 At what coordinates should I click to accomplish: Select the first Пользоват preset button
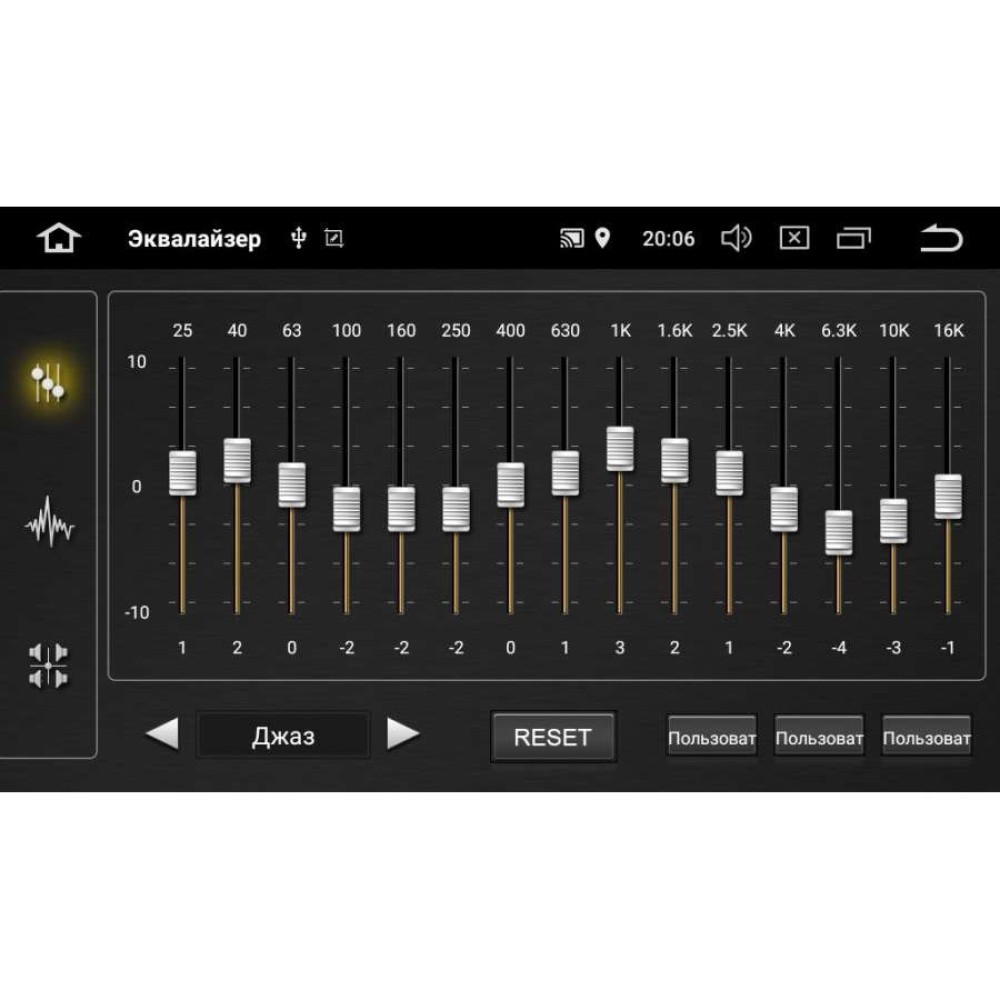click(712, 737)
